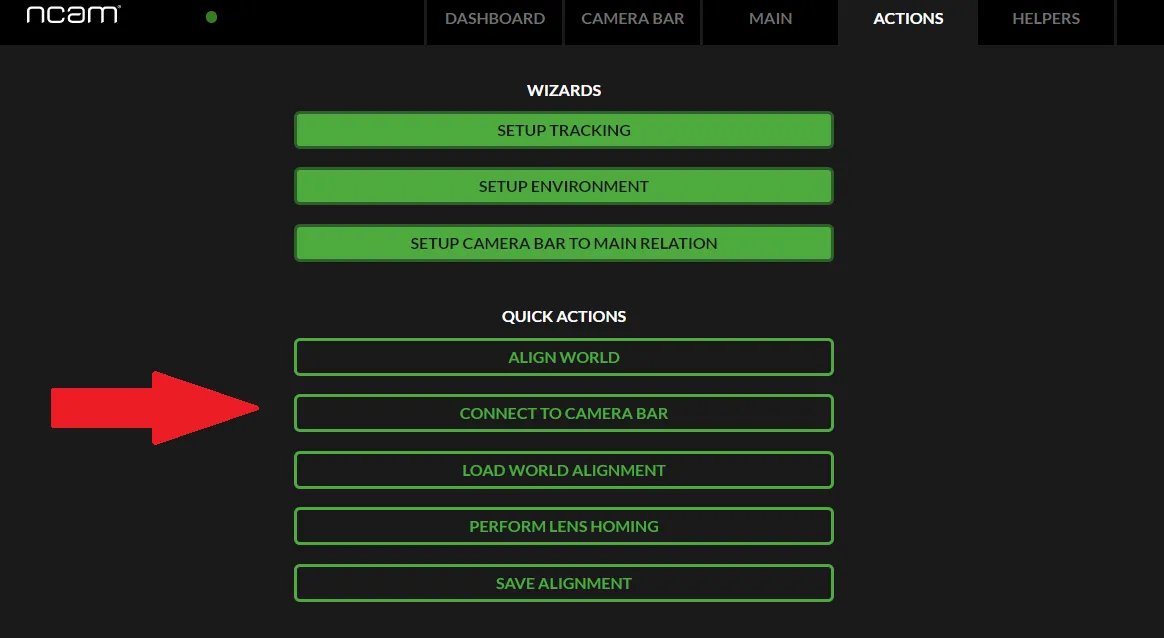Choose Connect to Camera Bar
Screen dimensions: 1164x638
[x=564, y=413]
